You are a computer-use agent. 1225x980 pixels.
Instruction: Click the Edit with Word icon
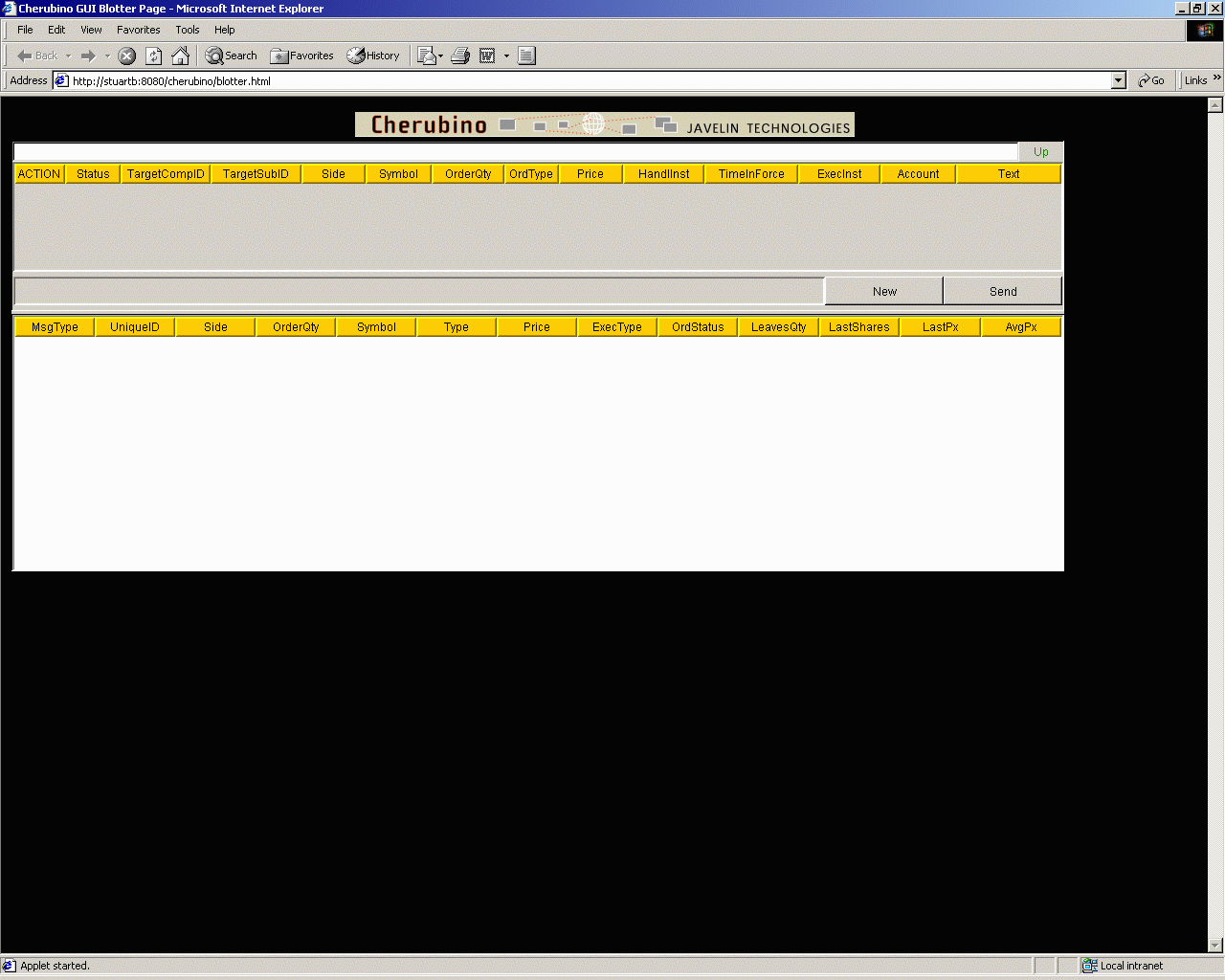[487, 56]
